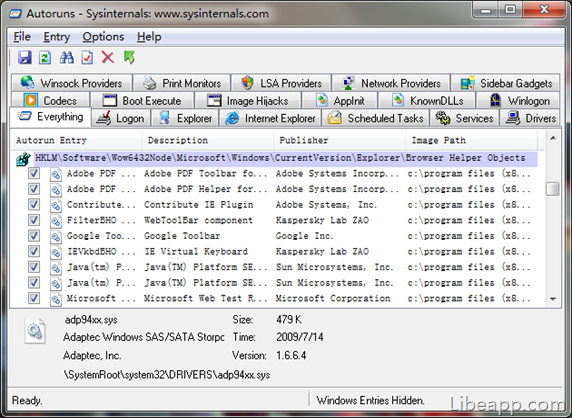Disable the Google Toolbar entry checkbox
Image resolution: width=572 pixels, height=418 pixels.
point(34,236)
